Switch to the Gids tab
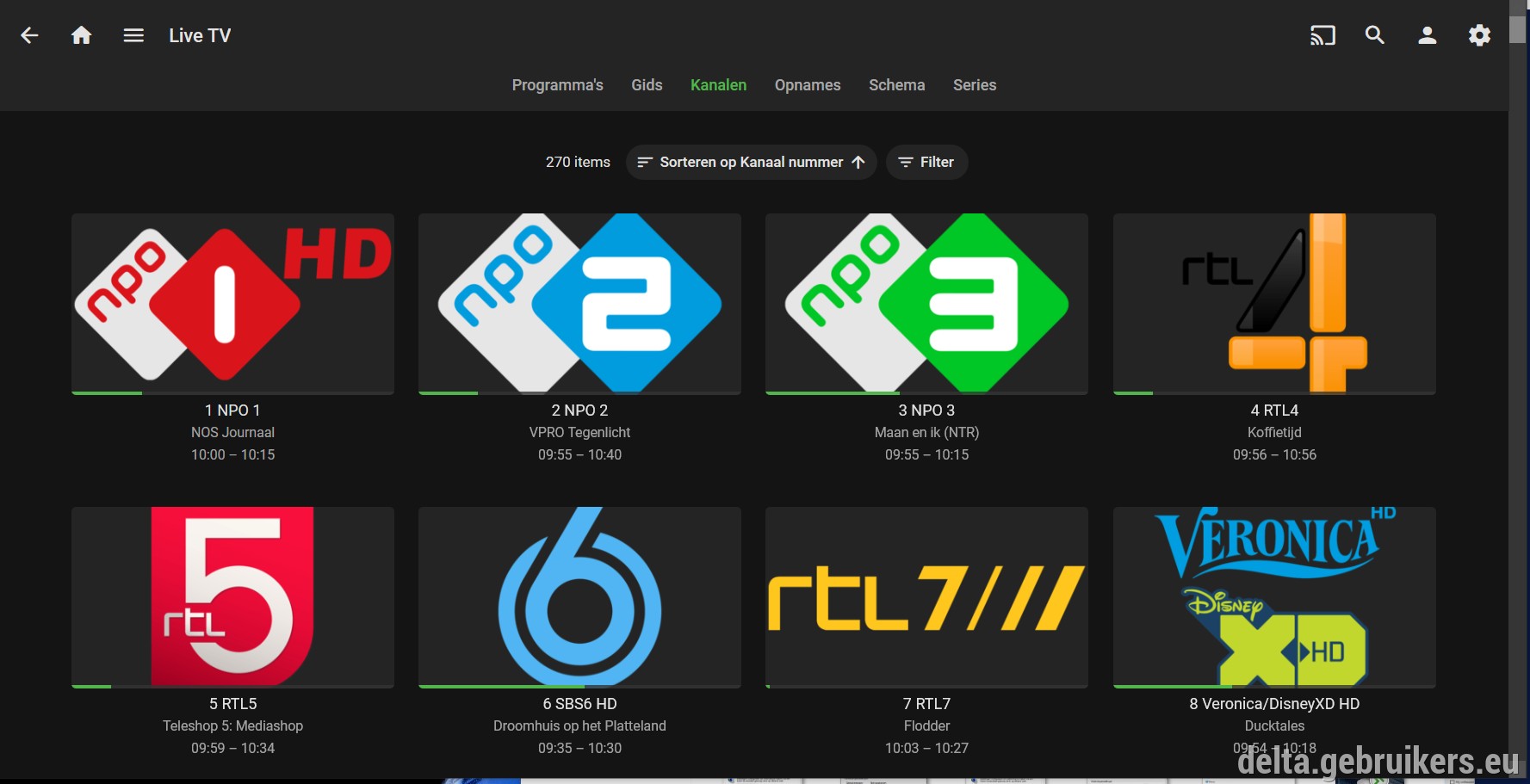Image resolution: width=1530 pixels, height=784 pixels. pos(647,85)
